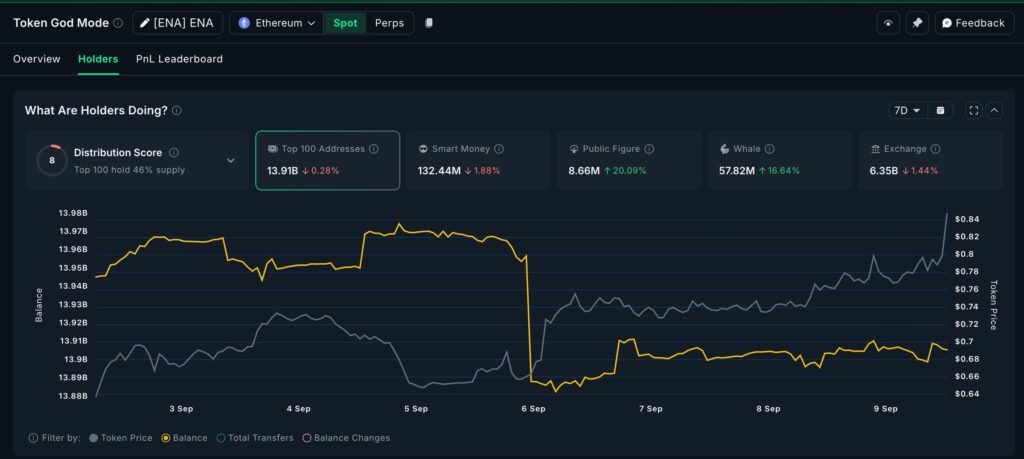The image size is (1024, 459).
Task: Switch to the Overview tab
Action: coord(37,59)
